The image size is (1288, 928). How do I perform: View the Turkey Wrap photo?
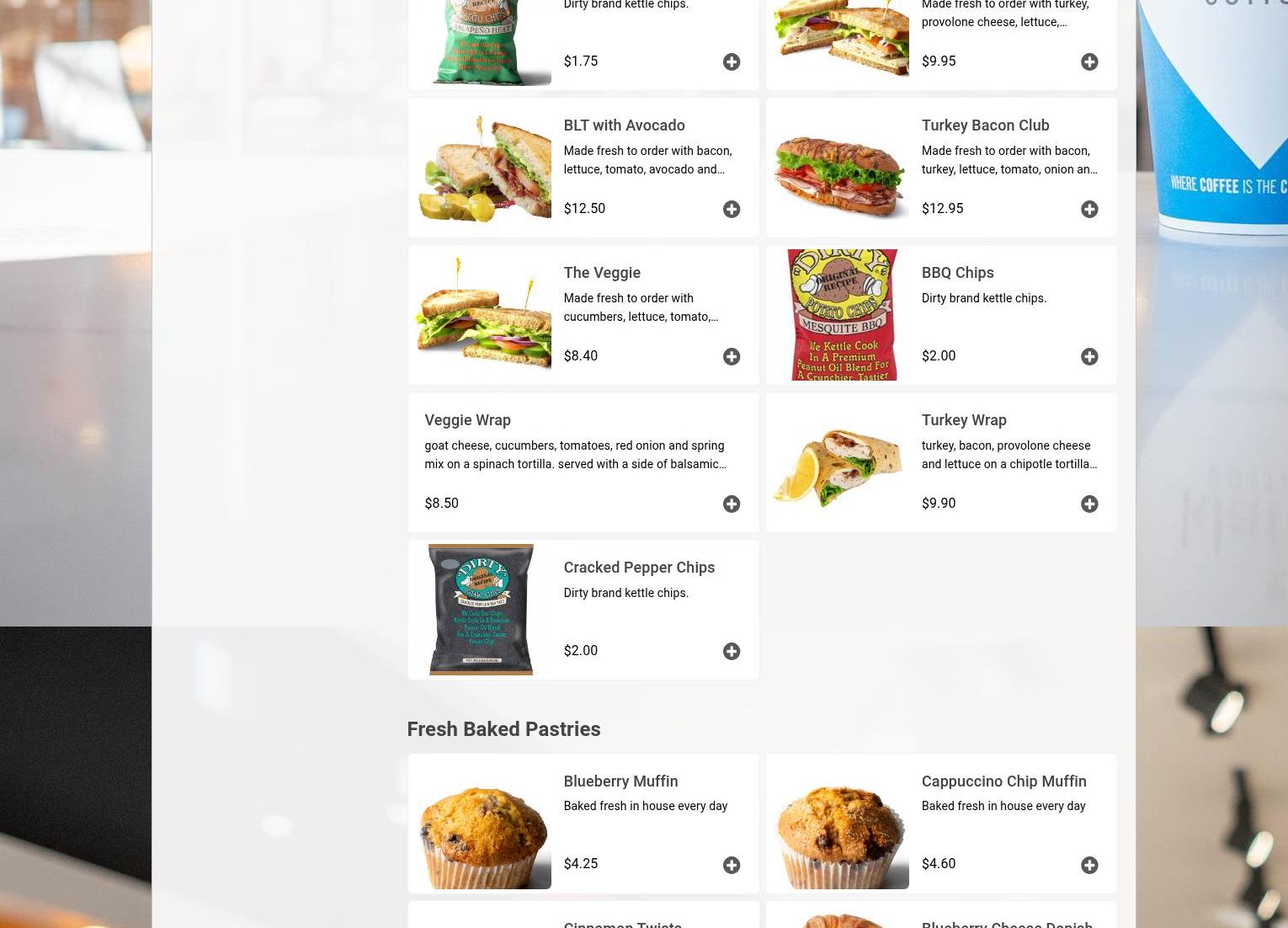pyautogui.click(x=839, y=462)
